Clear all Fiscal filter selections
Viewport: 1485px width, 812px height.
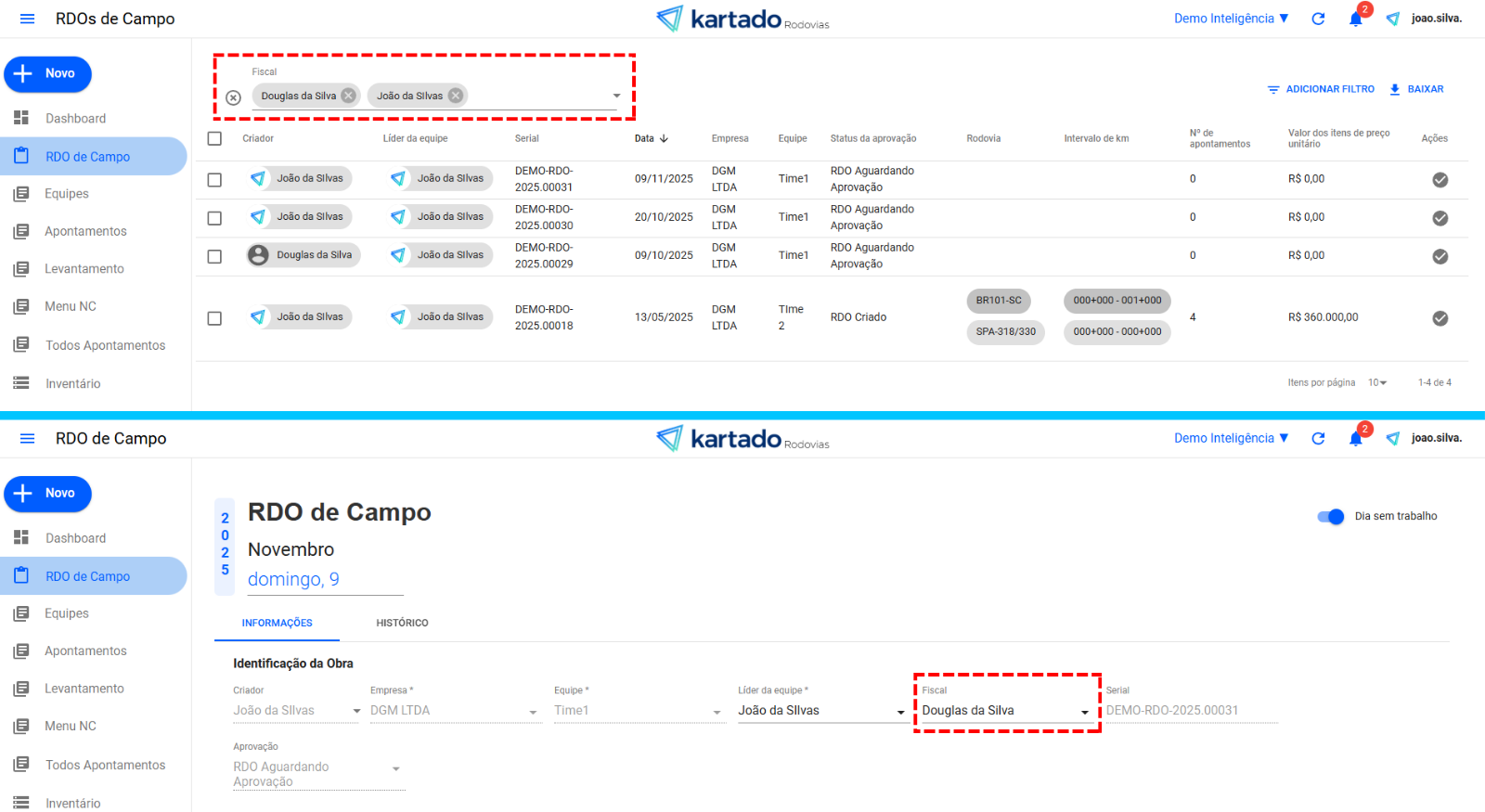click(234, 97)
